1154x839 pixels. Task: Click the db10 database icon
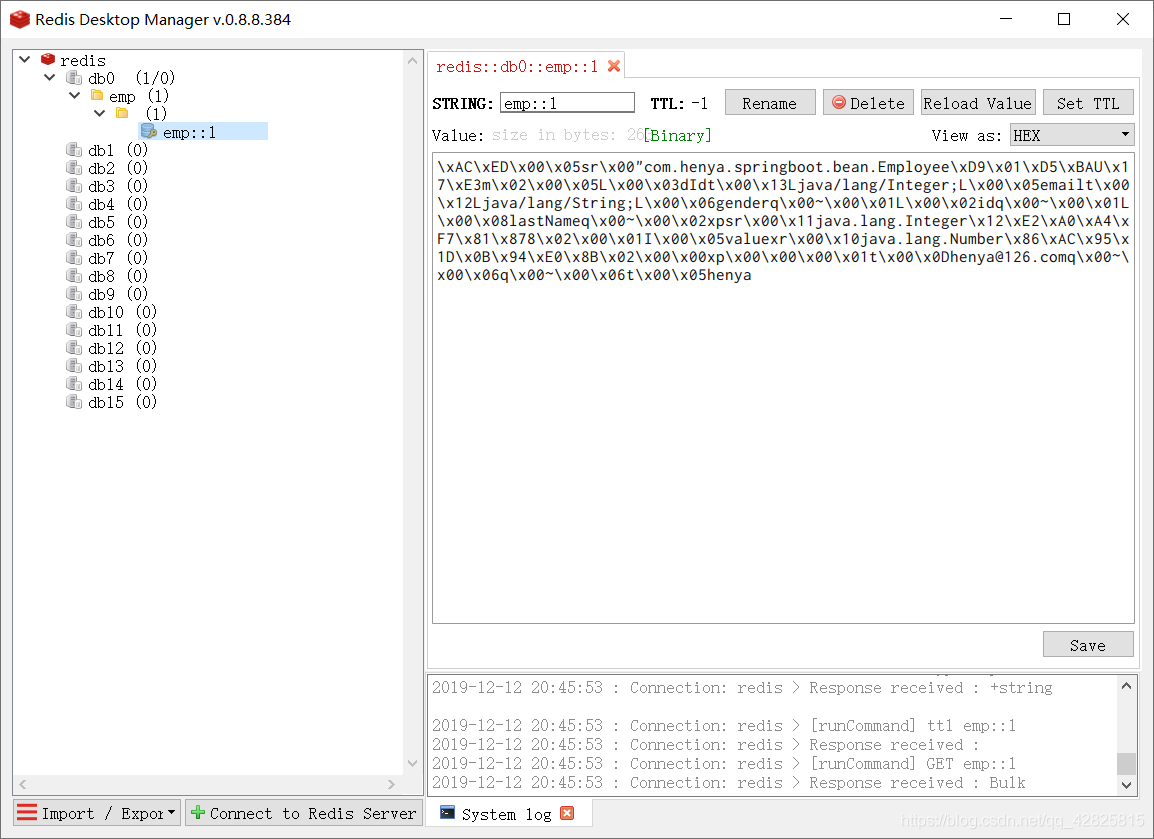(74, 312)
